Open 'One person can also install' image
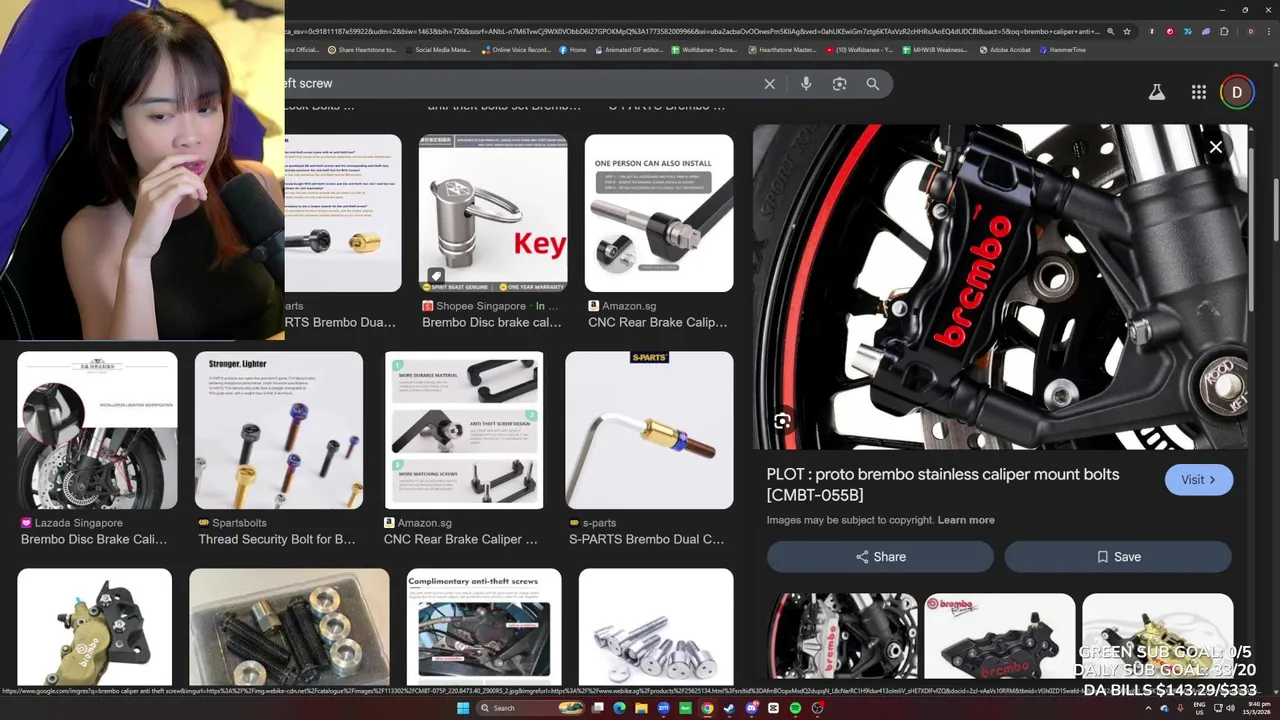This screenshot has width=1280, height=720. 659,213
